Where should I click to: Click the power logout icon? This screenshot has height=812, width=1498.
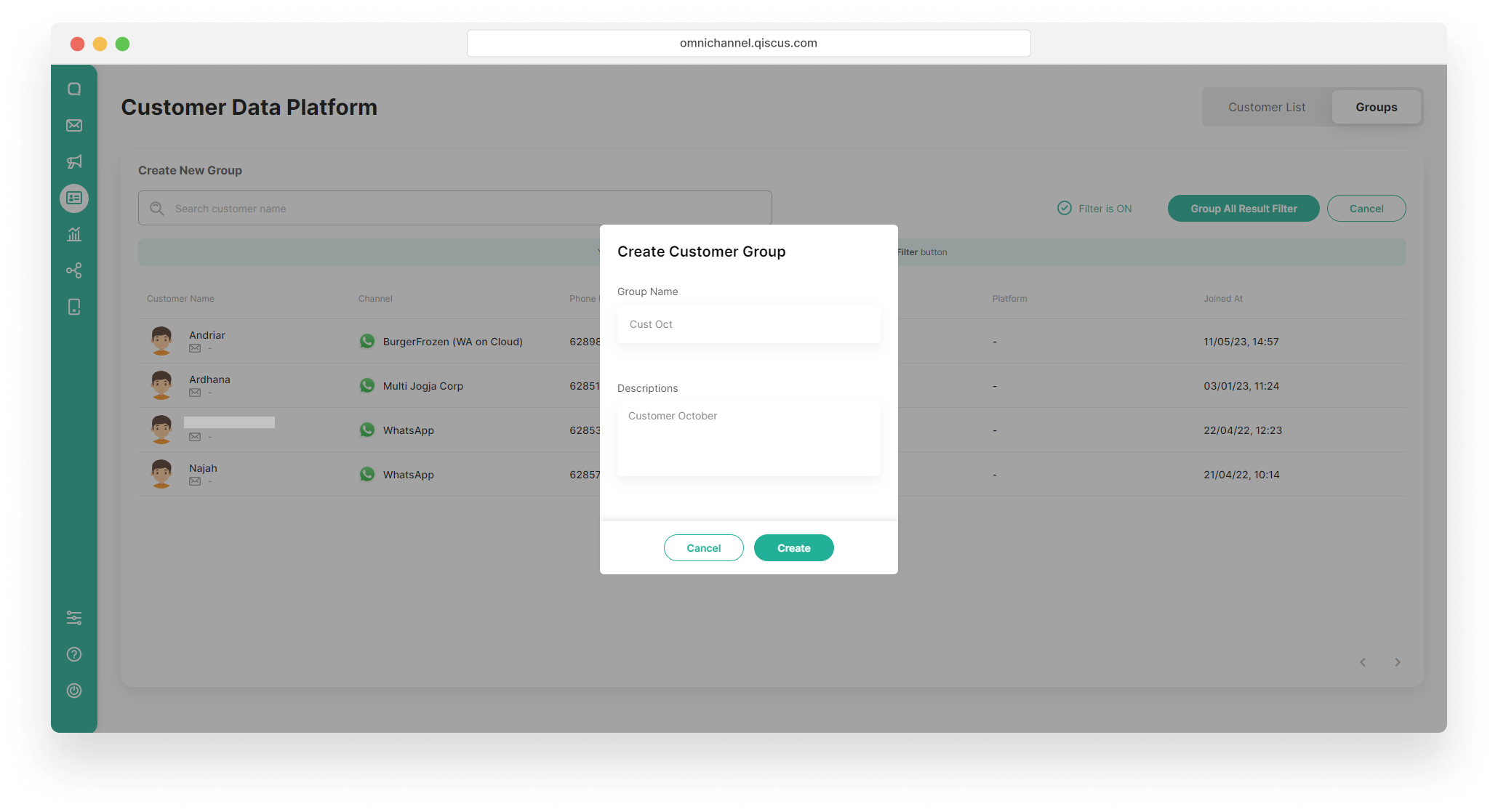(x=74, y=691)
